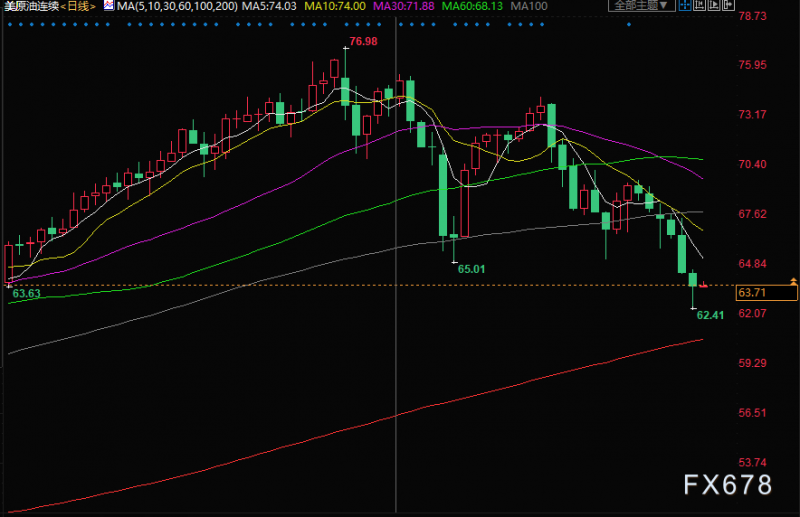Click the 65.01 low price marker
Image resolution: width=800 pixels, height=517 pixels.
click(471, 269)
